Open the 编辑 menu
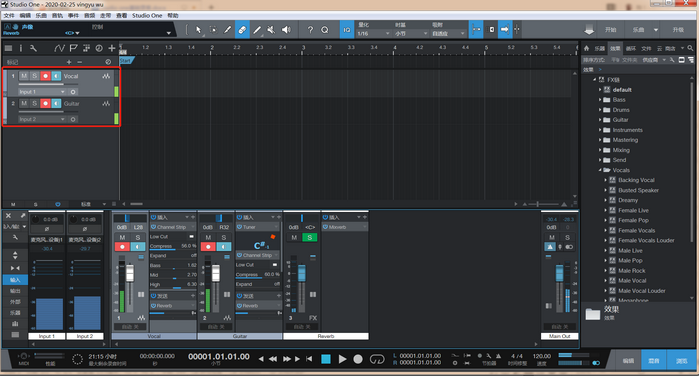Viewport: 699px width, 376px height. pos(25,16)
